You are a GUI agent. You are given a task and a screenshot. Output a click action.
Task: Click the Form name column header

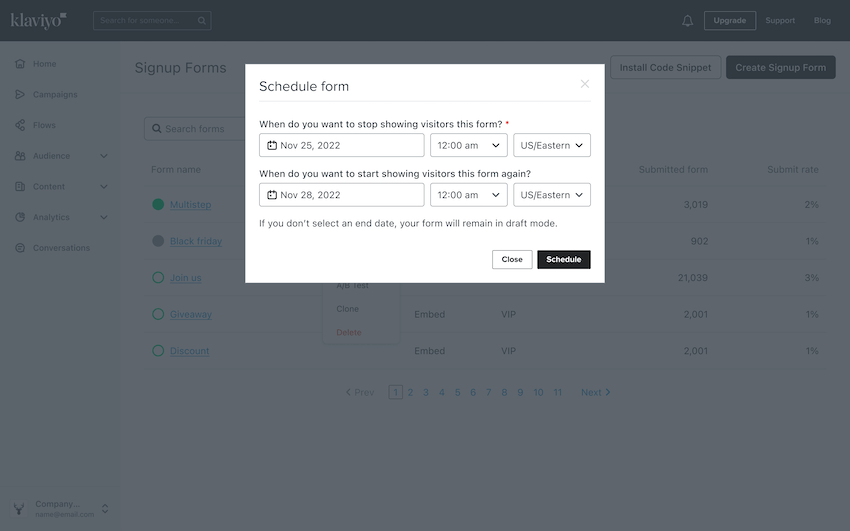tap(176, 170)
